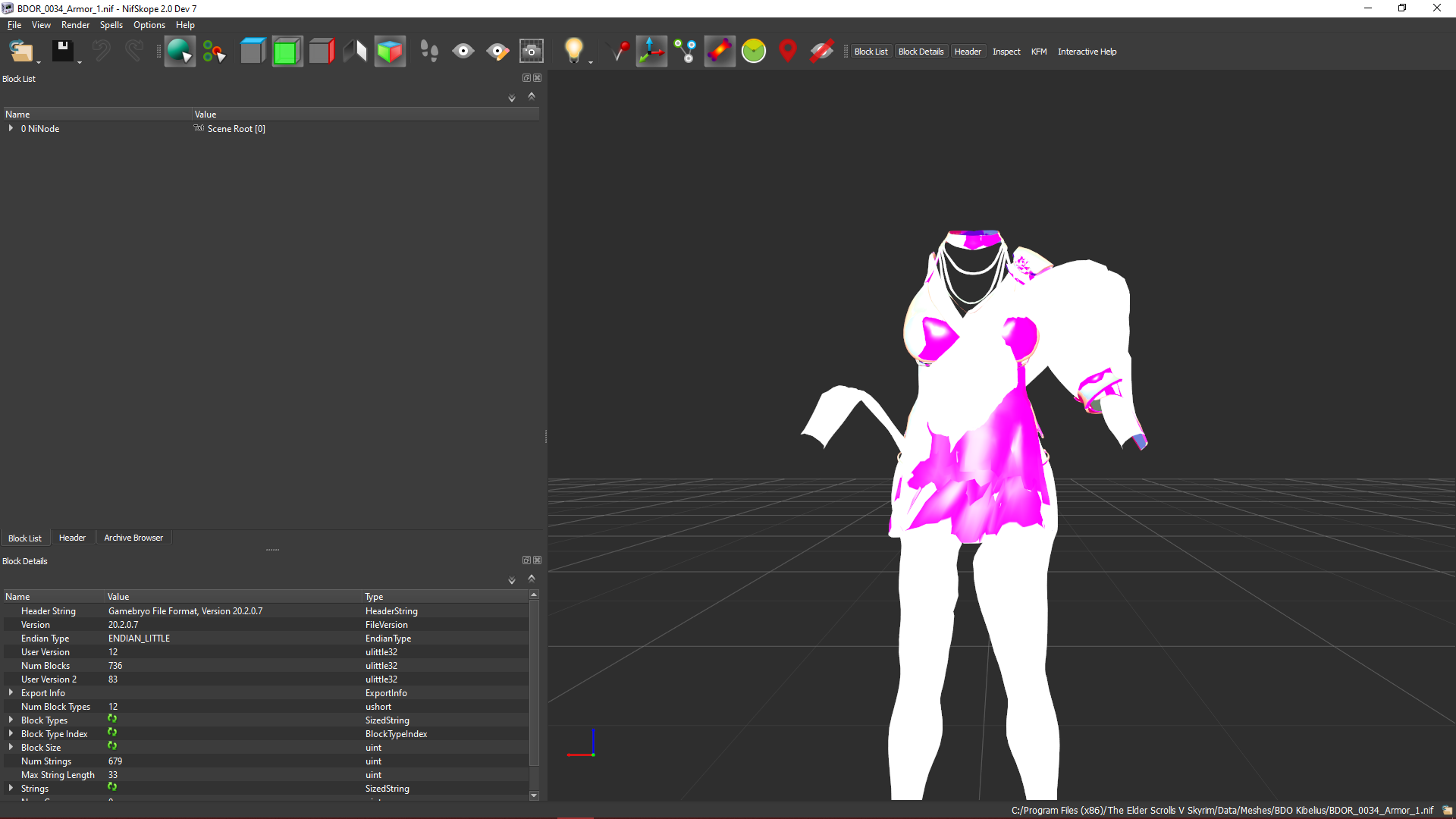This screenshot has width=1456, height=819.
Task: Expand the Export Info row
Action: point(11,692)
